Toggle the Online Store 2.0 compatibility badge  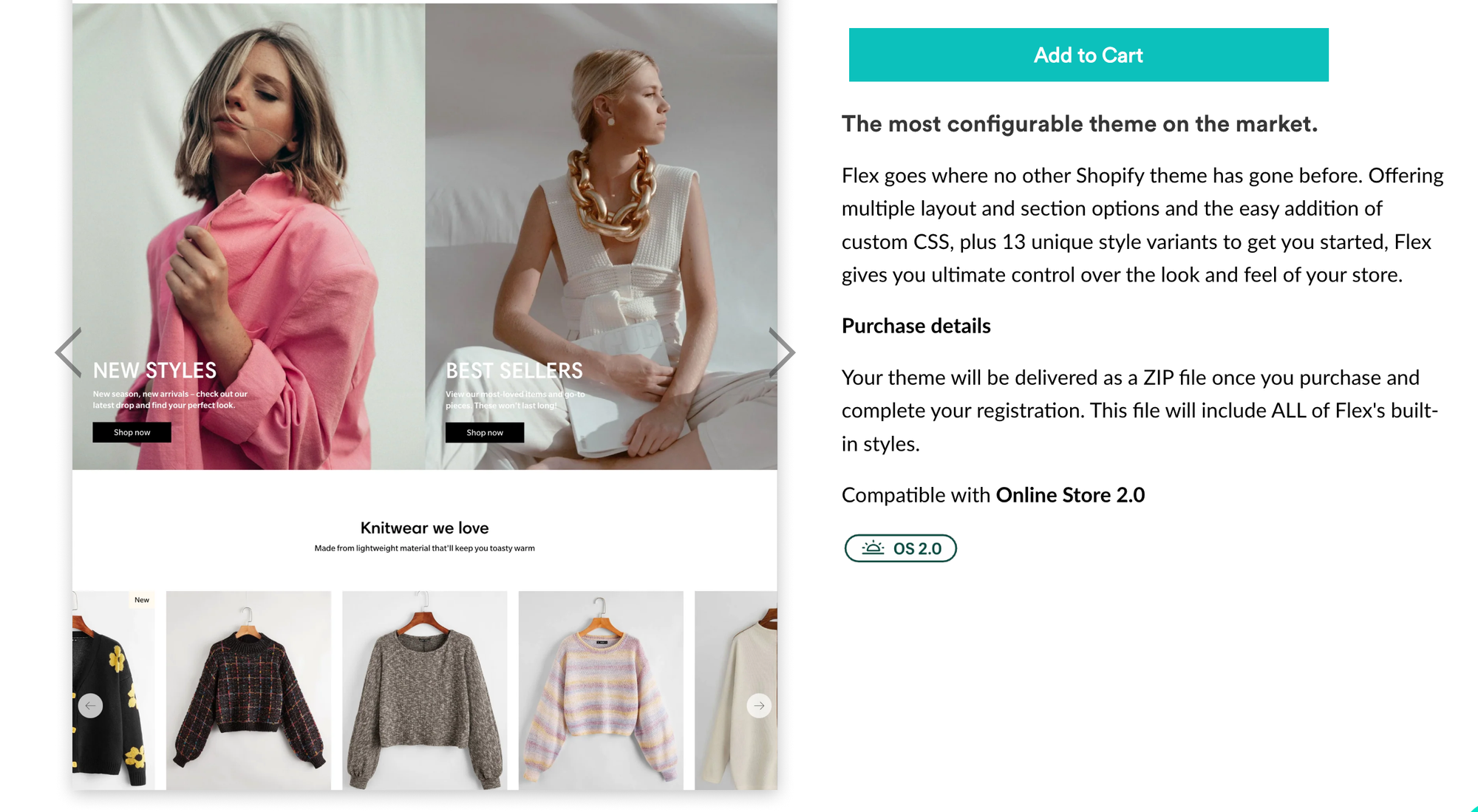click(x=899, y=548)
